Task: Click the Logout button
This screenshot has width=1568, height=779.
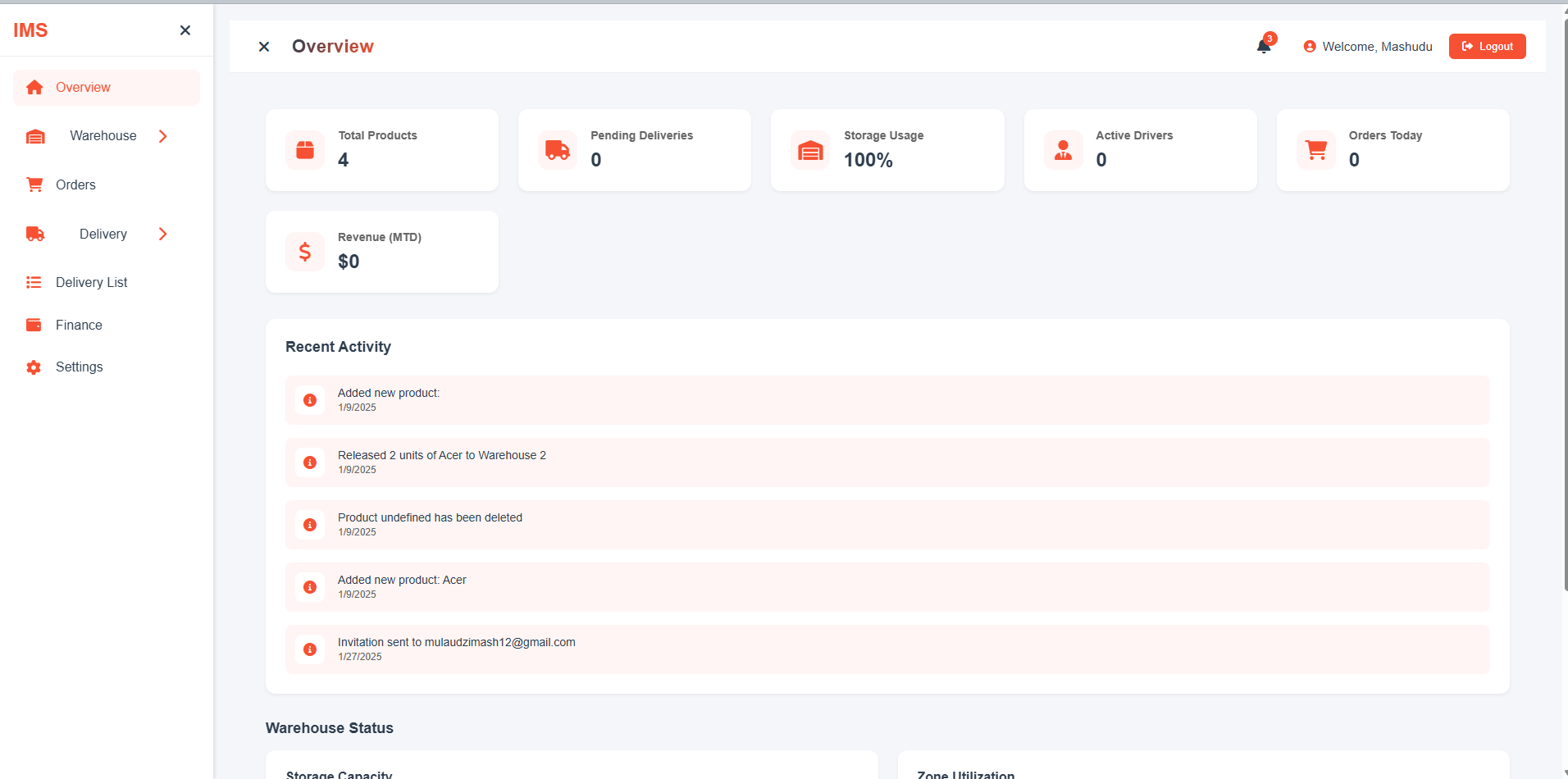Action: click(x=1487, y=47)
